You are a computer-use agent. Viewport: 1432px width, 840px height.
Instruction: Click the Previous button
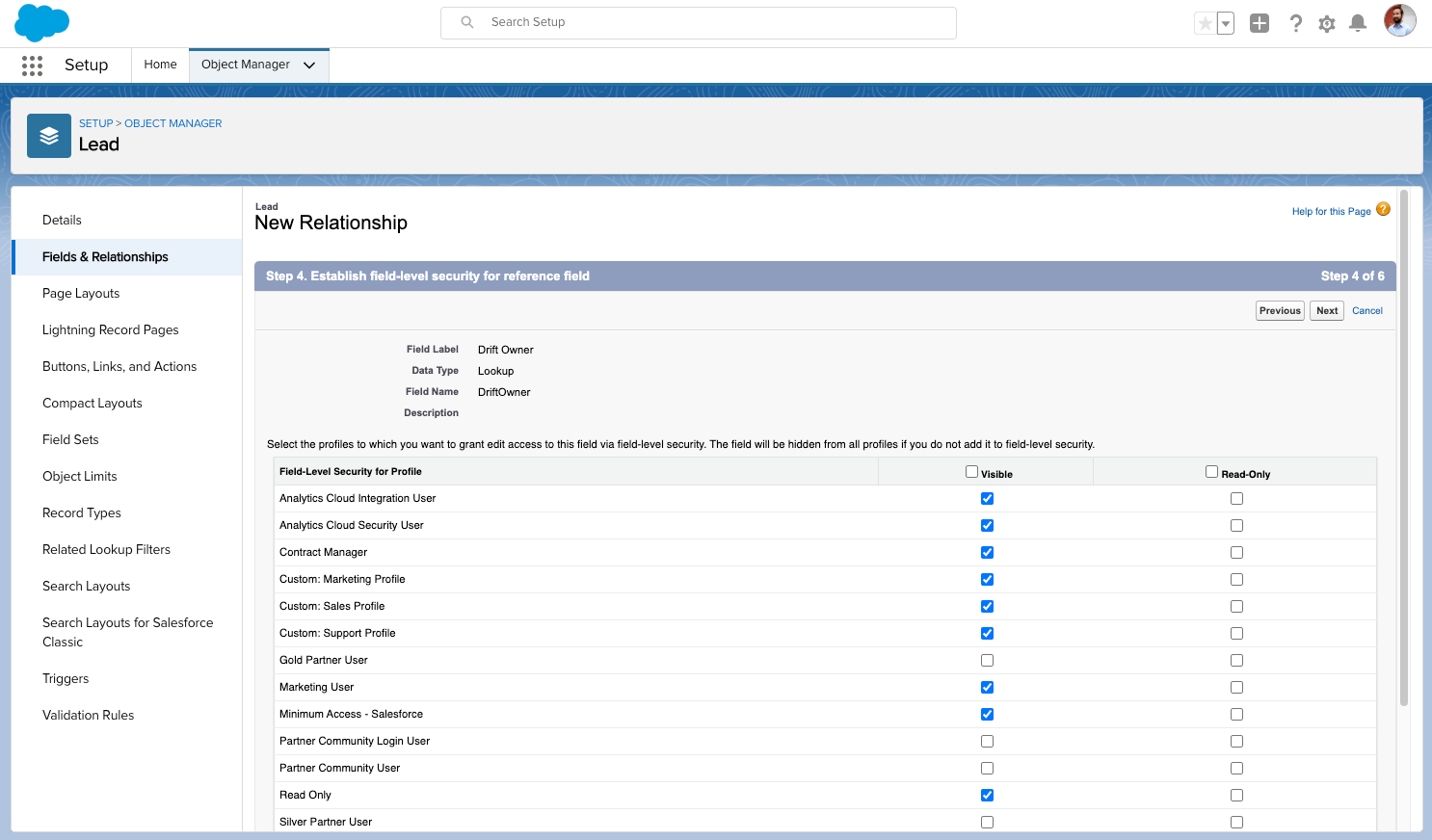point(1280,311)
